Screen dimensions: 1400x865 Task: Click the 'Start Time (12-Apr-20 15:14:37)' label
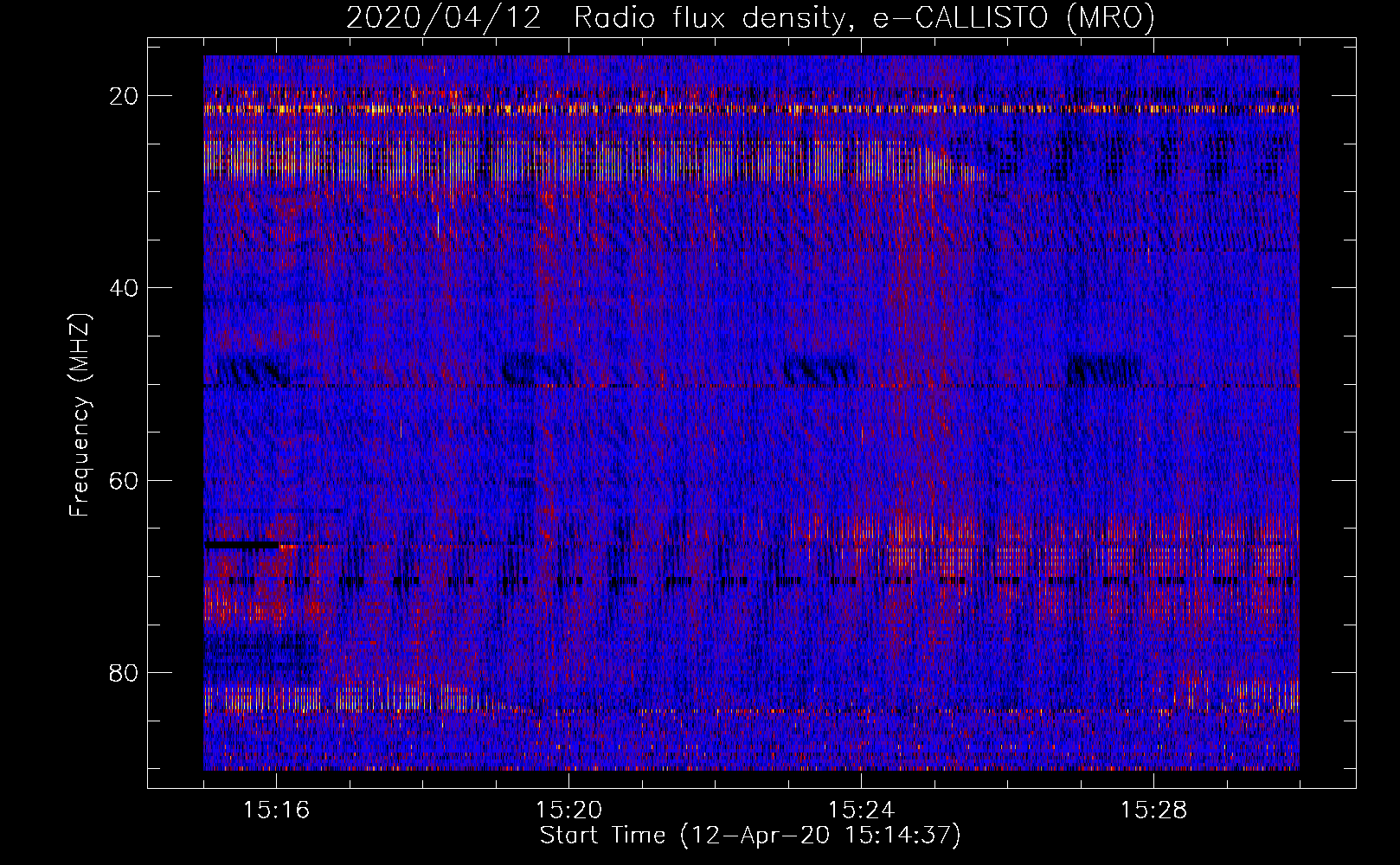pyautogui.click(x=750, y=836)
